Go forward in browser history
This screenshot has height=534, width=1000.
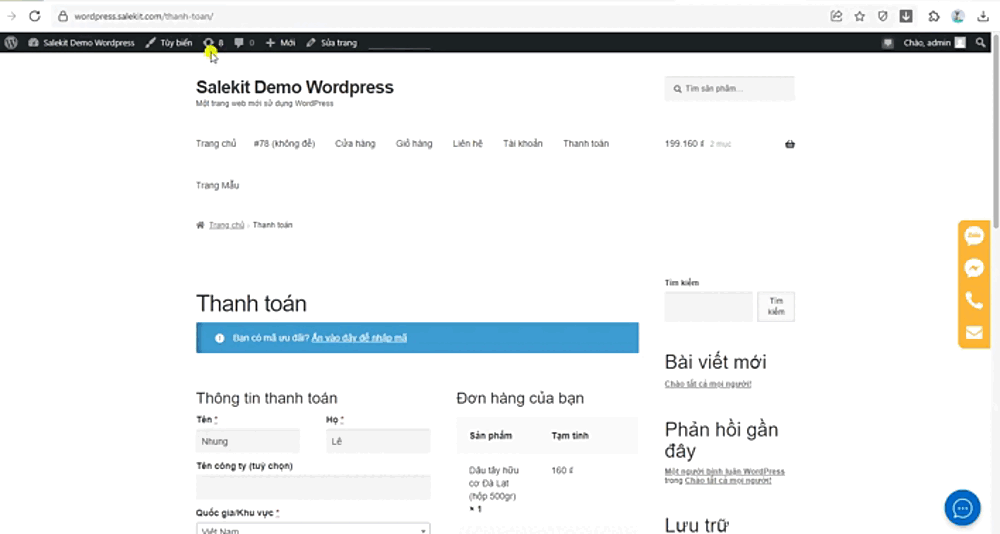11,16
